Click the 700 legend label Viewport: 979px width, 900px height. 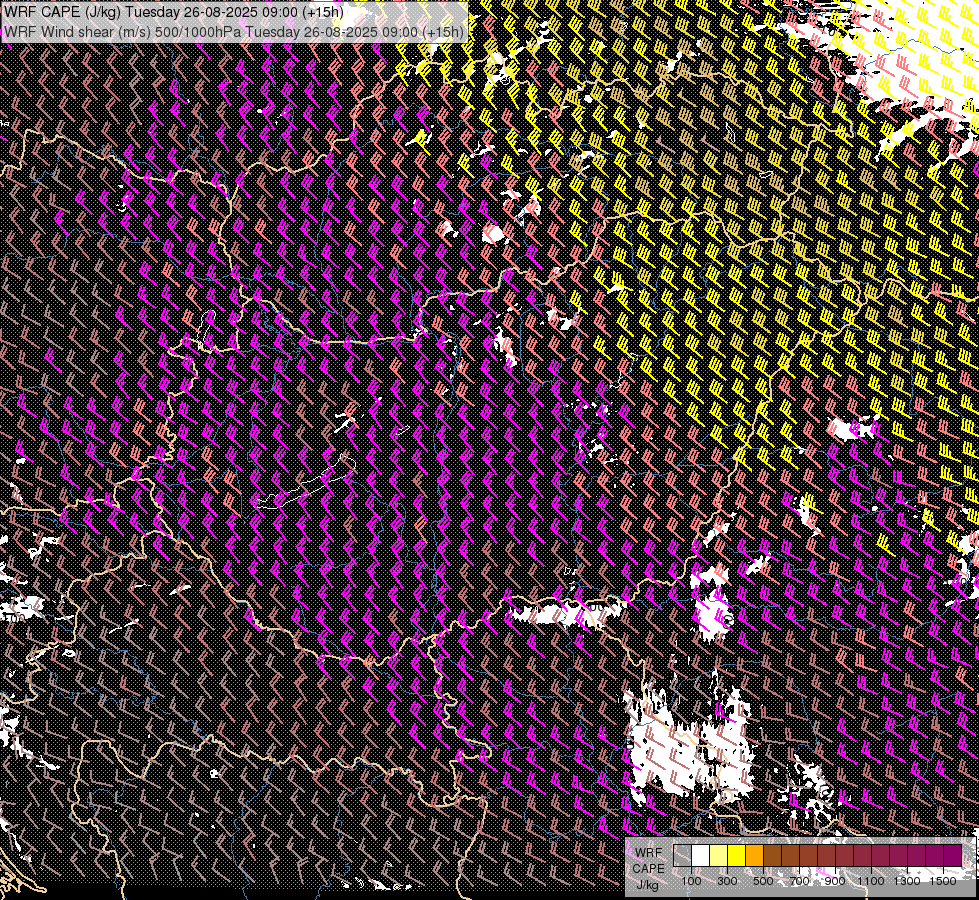point(799,881)
